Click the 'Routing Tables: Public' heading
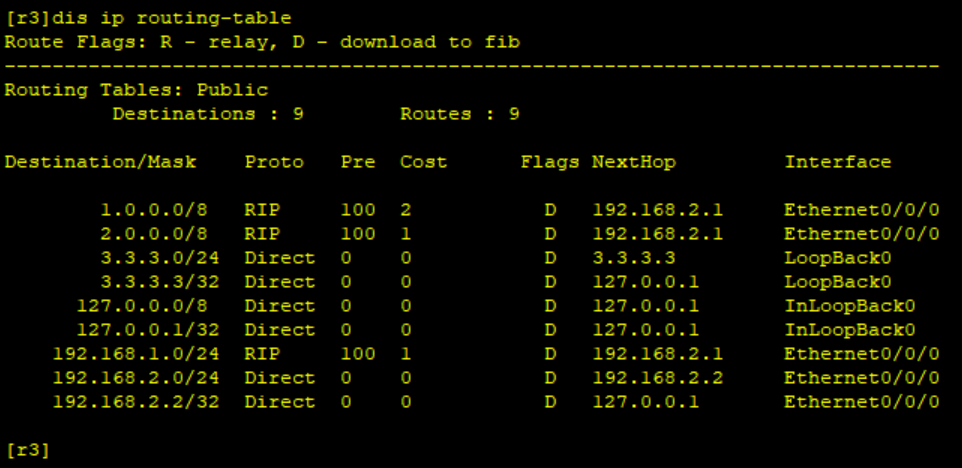962x468 pixels. coord(137,90)
